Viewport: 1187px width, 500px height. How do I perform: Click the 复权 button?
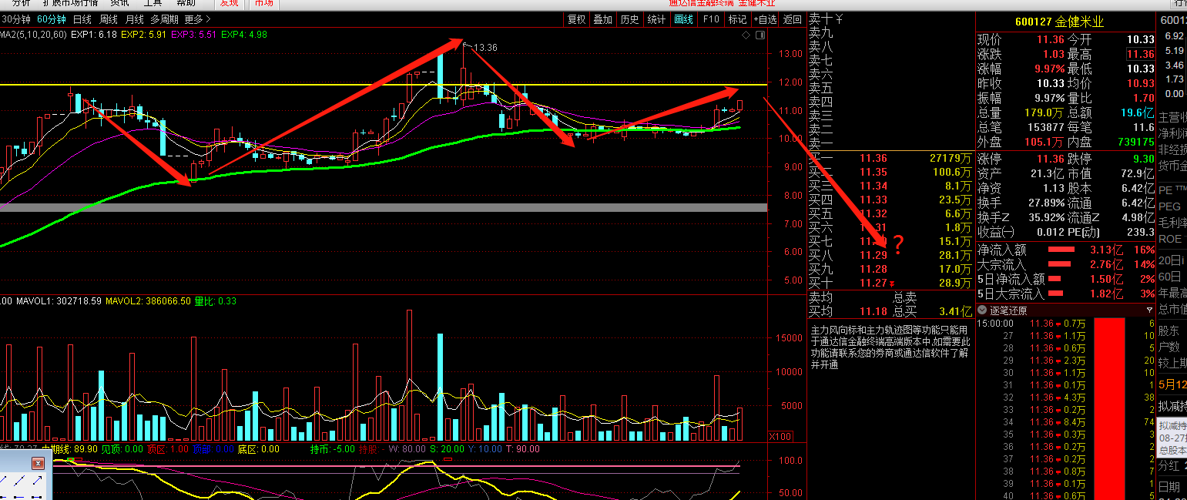577,20
